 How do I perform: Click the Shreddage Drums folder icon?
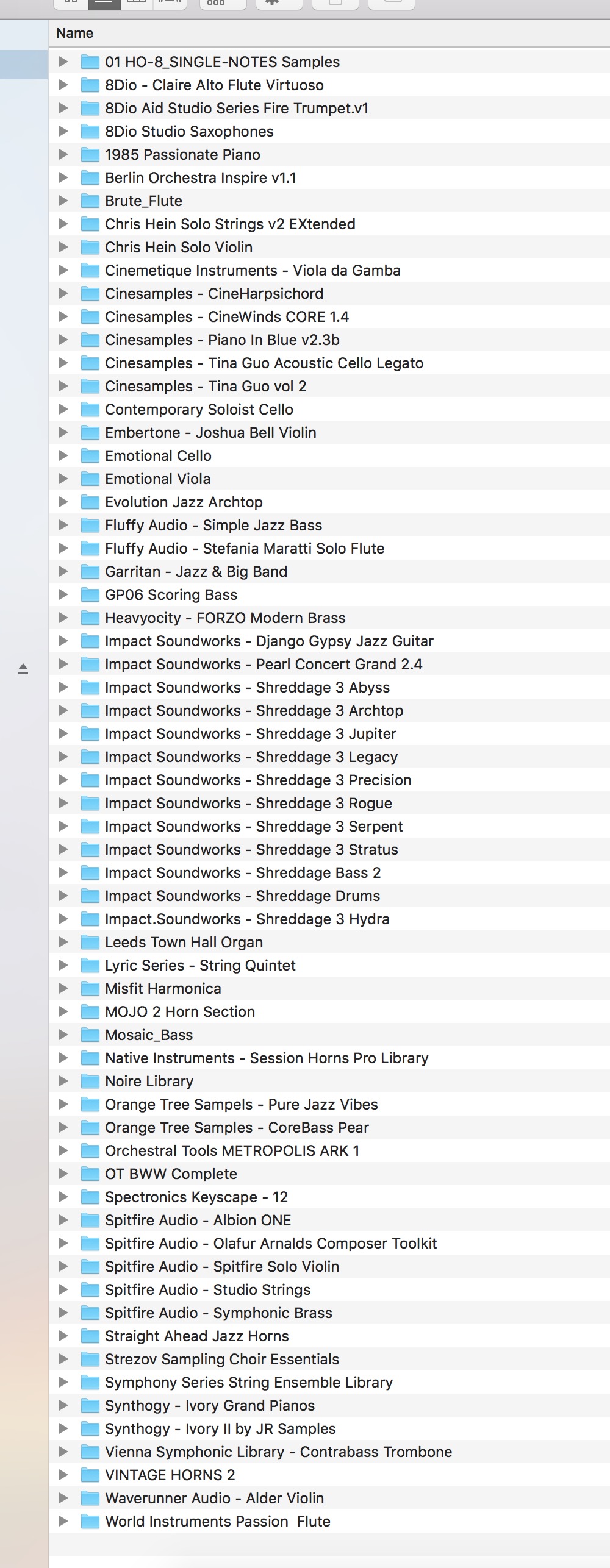(90, 896)
